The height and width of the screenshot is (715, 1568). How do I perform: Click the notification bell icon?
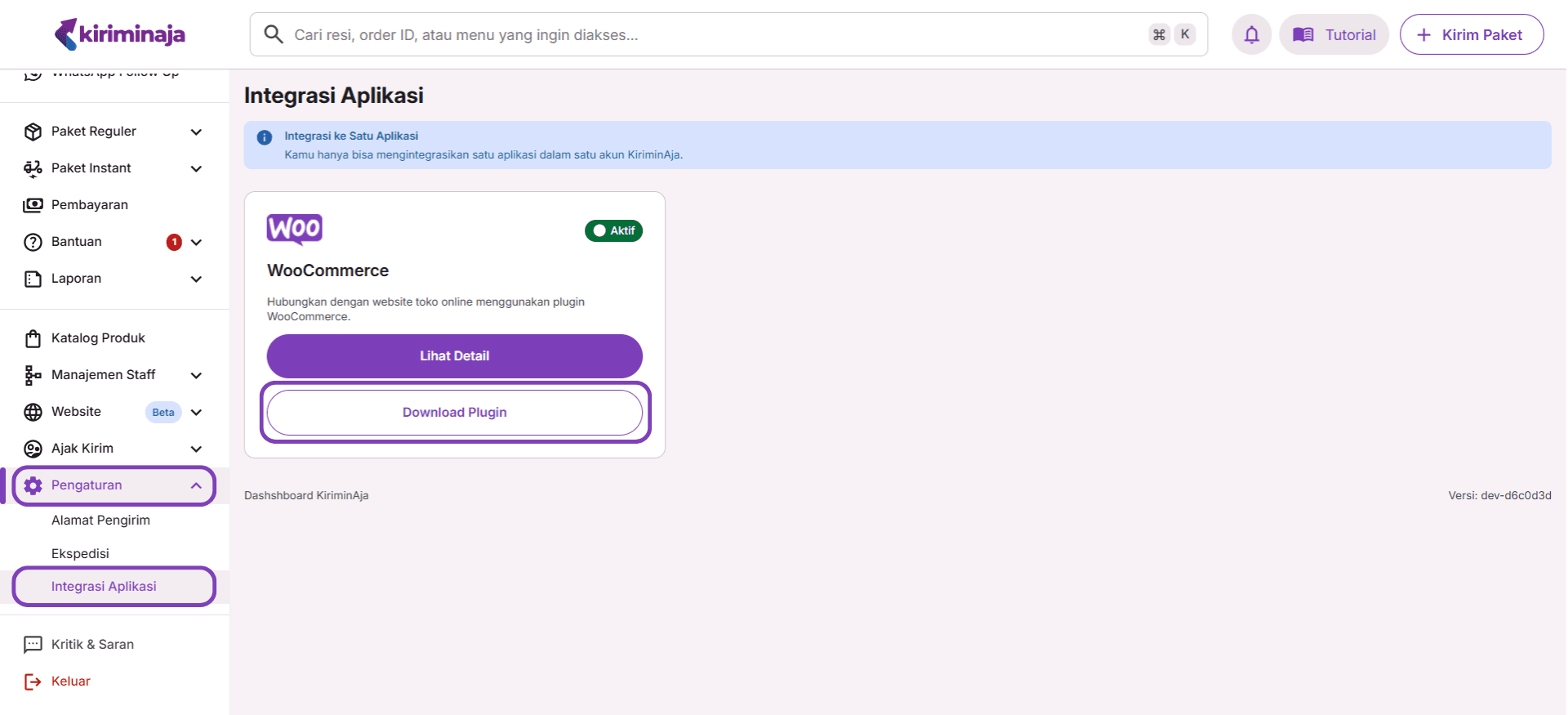click(1251, 34)
